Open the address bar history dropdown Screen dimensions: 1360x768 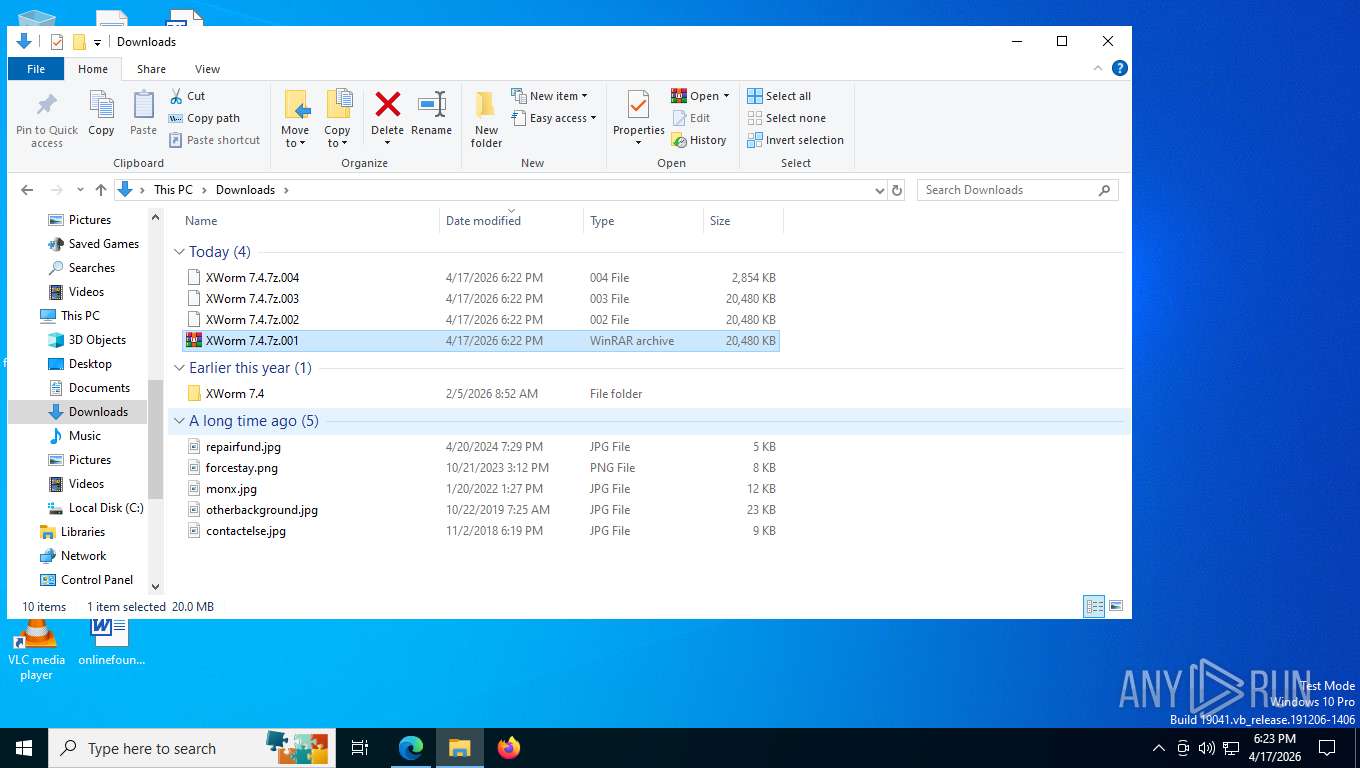(x=879, y=190)
